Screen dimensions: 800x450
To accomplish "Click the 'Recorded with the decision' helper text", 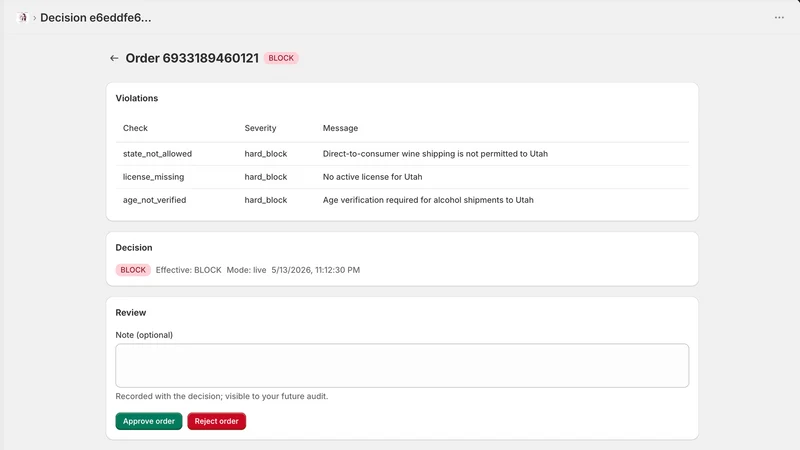I will click(222, 396).
